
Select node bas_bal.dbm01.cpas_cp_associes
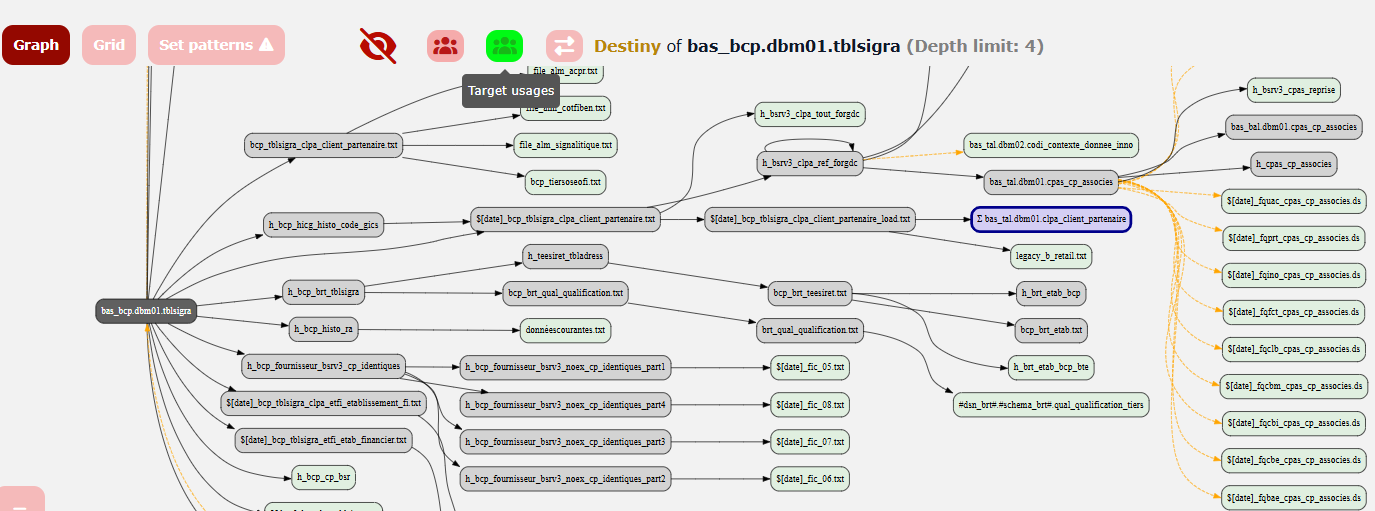(x=1294, y=127)
